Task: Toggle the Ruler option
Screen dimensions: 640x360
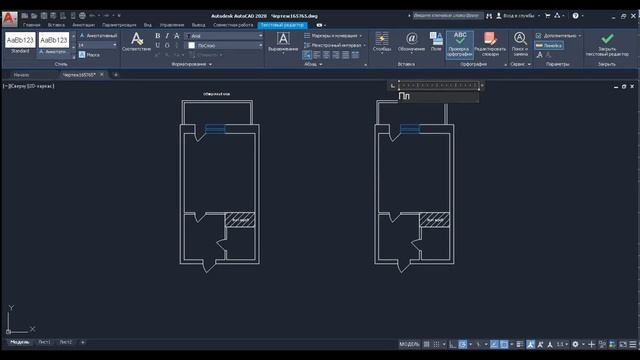Action: click(x=549, y=45)
